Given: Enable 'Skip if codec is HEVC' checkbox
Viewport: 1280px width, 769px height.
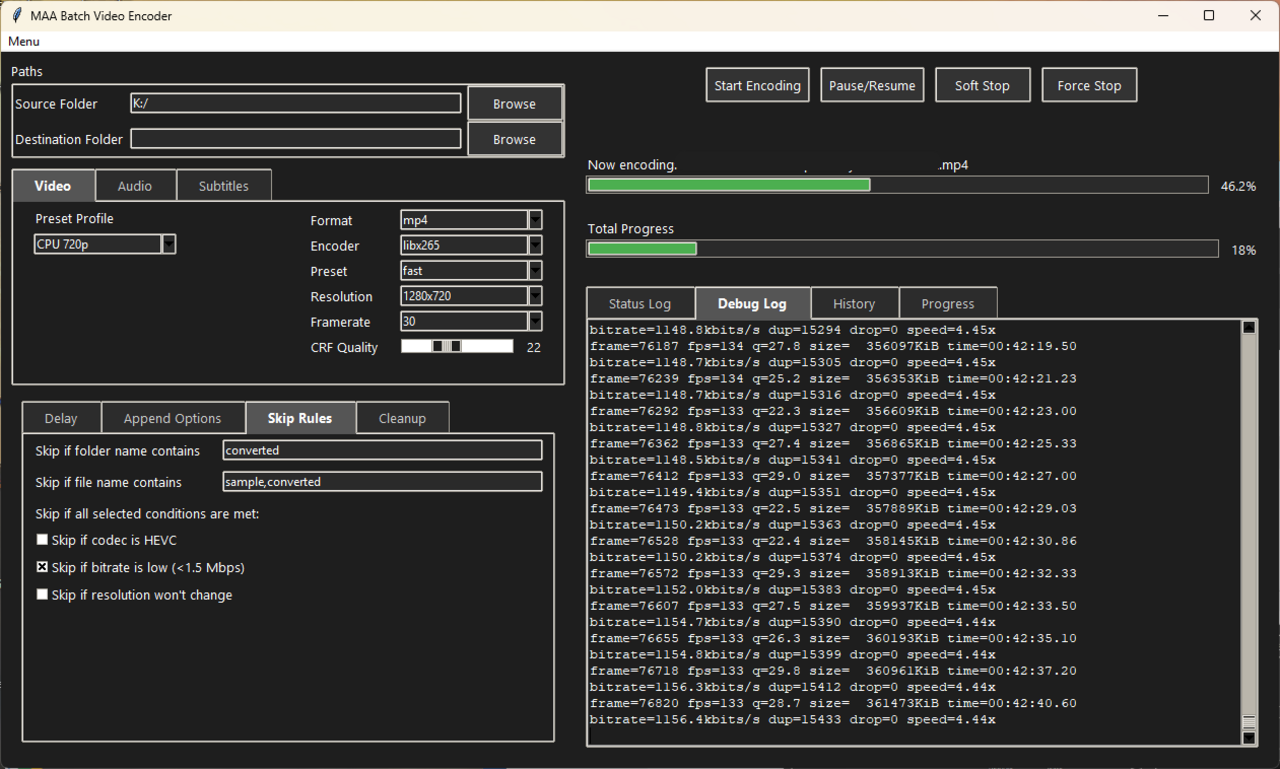Looking at the screenshot, I should tap(42, 540).
